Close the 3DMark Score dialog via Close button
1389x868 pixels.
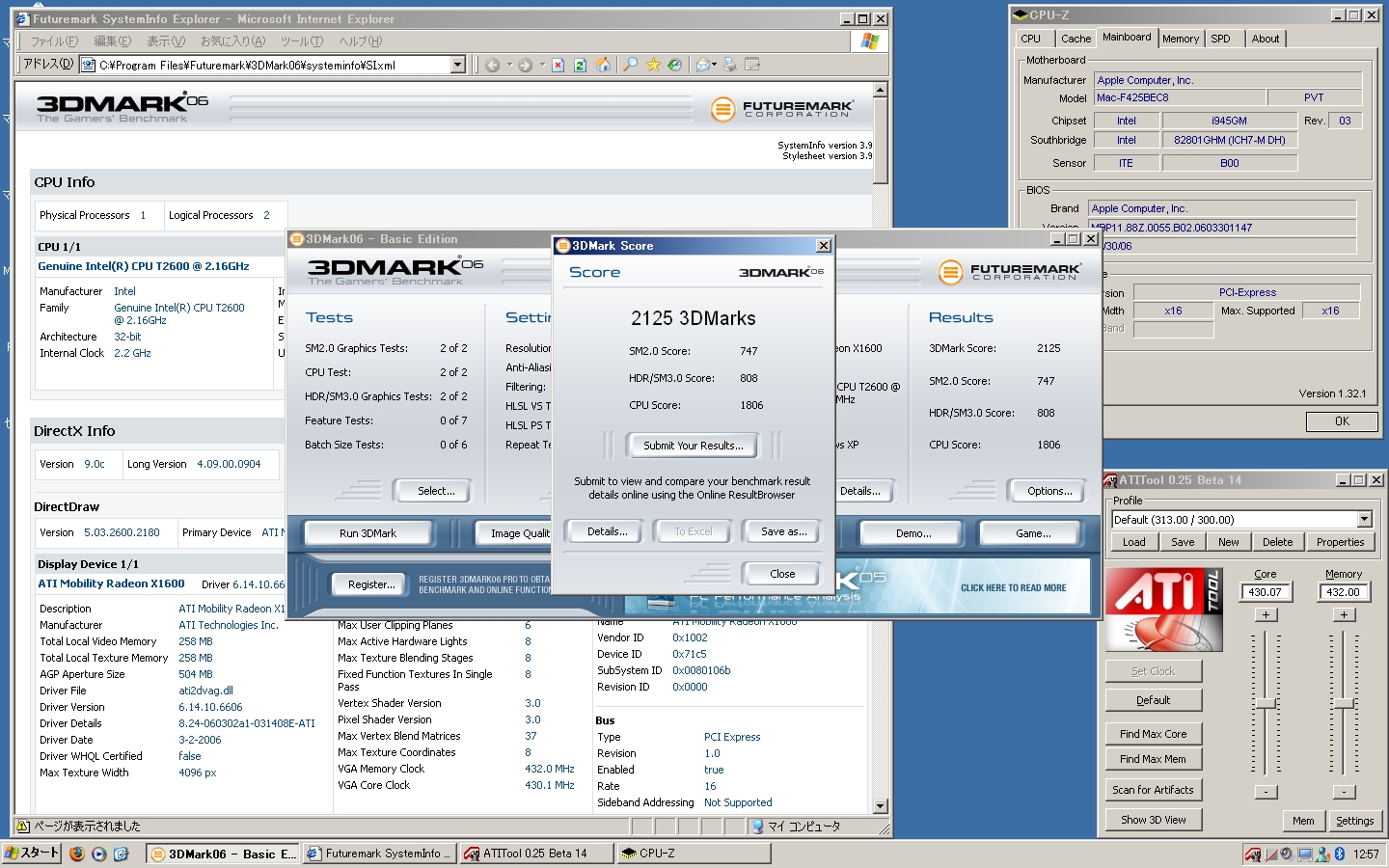pyautogui.click(x=782, y=574)
